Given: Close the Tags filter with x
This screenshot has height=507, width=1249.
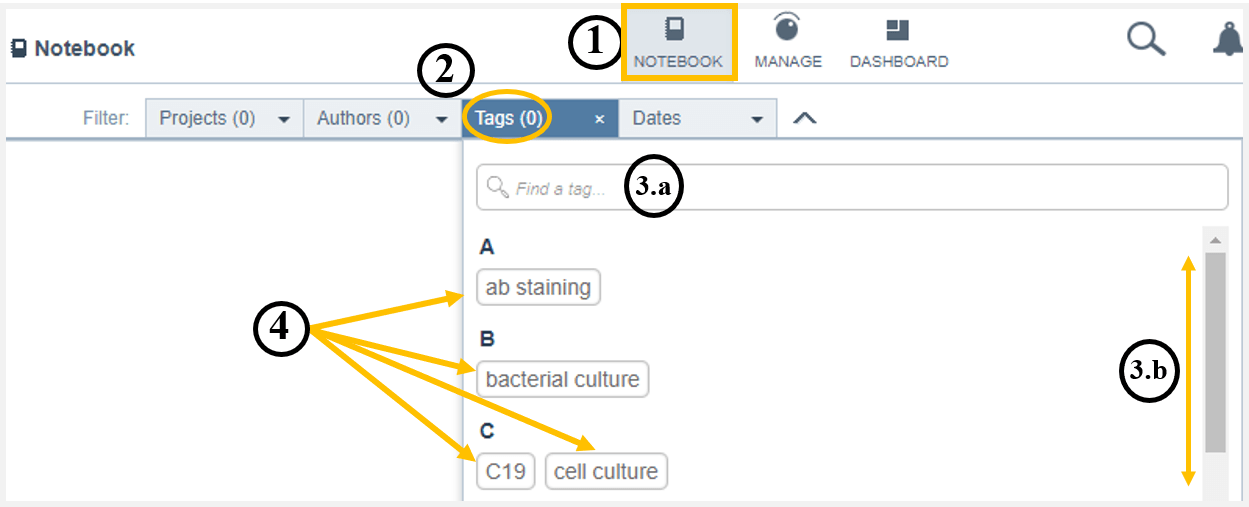Looking at the screenshot, I should click(600, 119).
